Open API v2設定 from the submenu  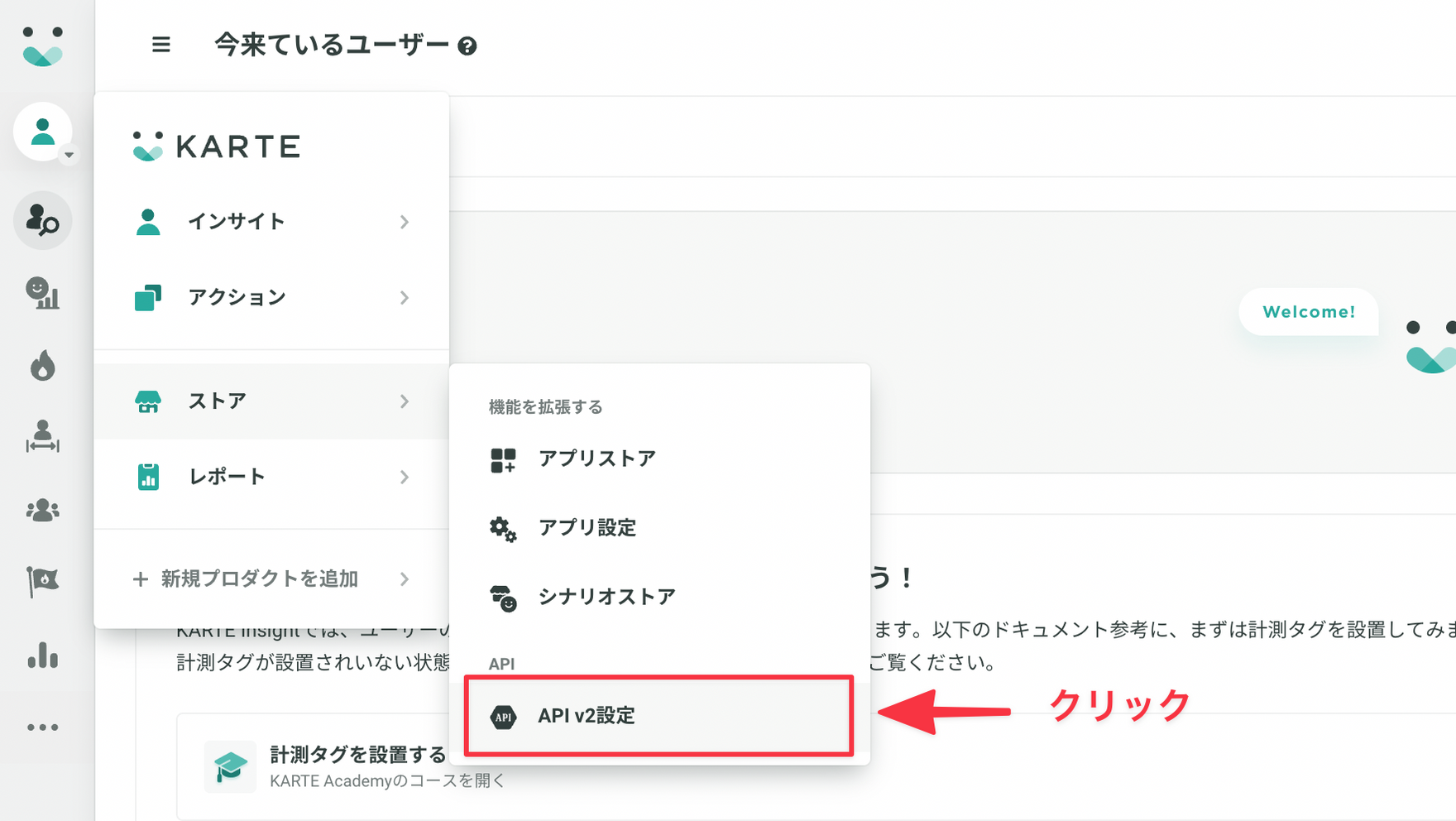click(659, 716)
